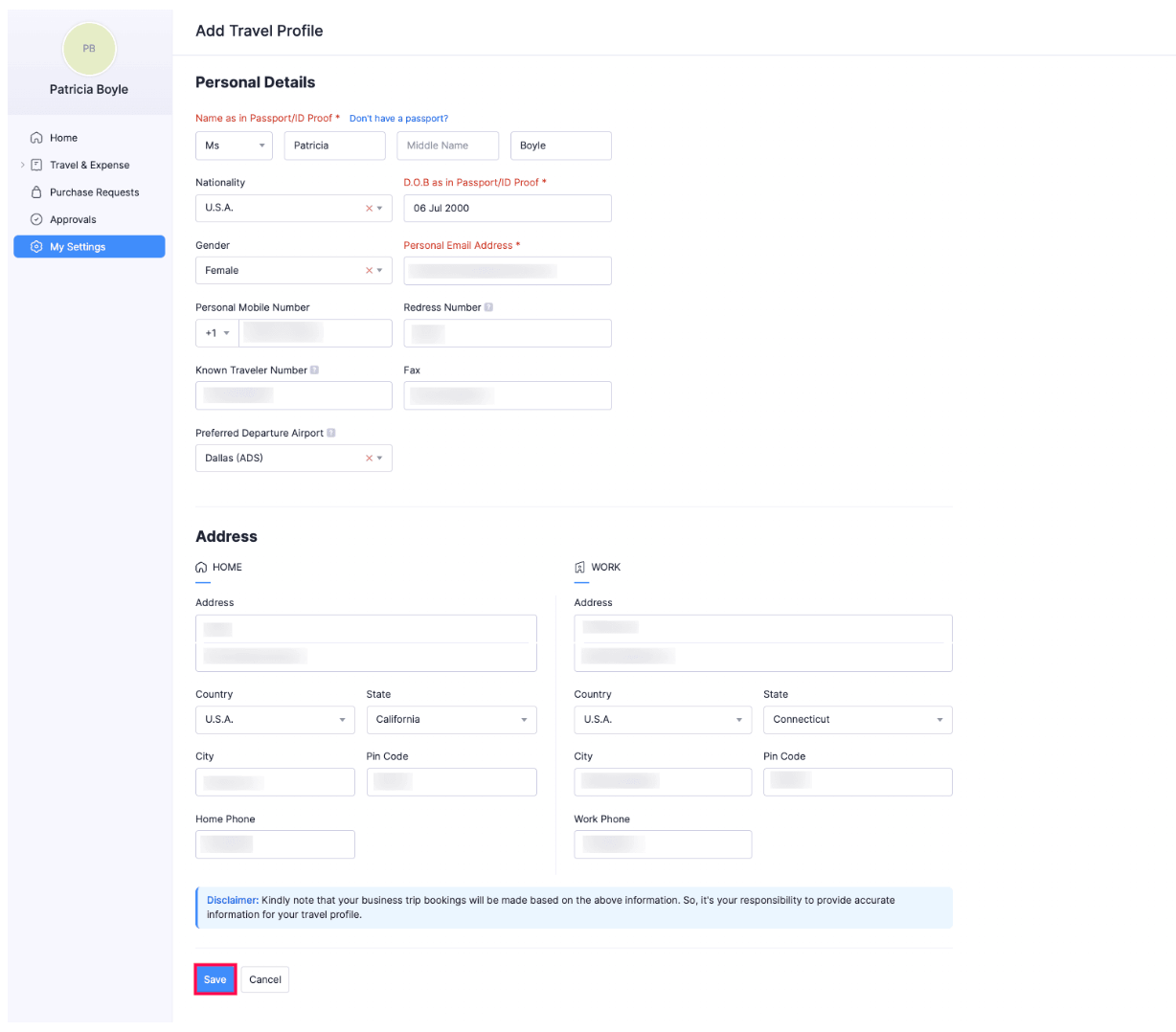Open Travel & Expense from the sidebar
1176x1032 pixels.
(x=36, y=165)
